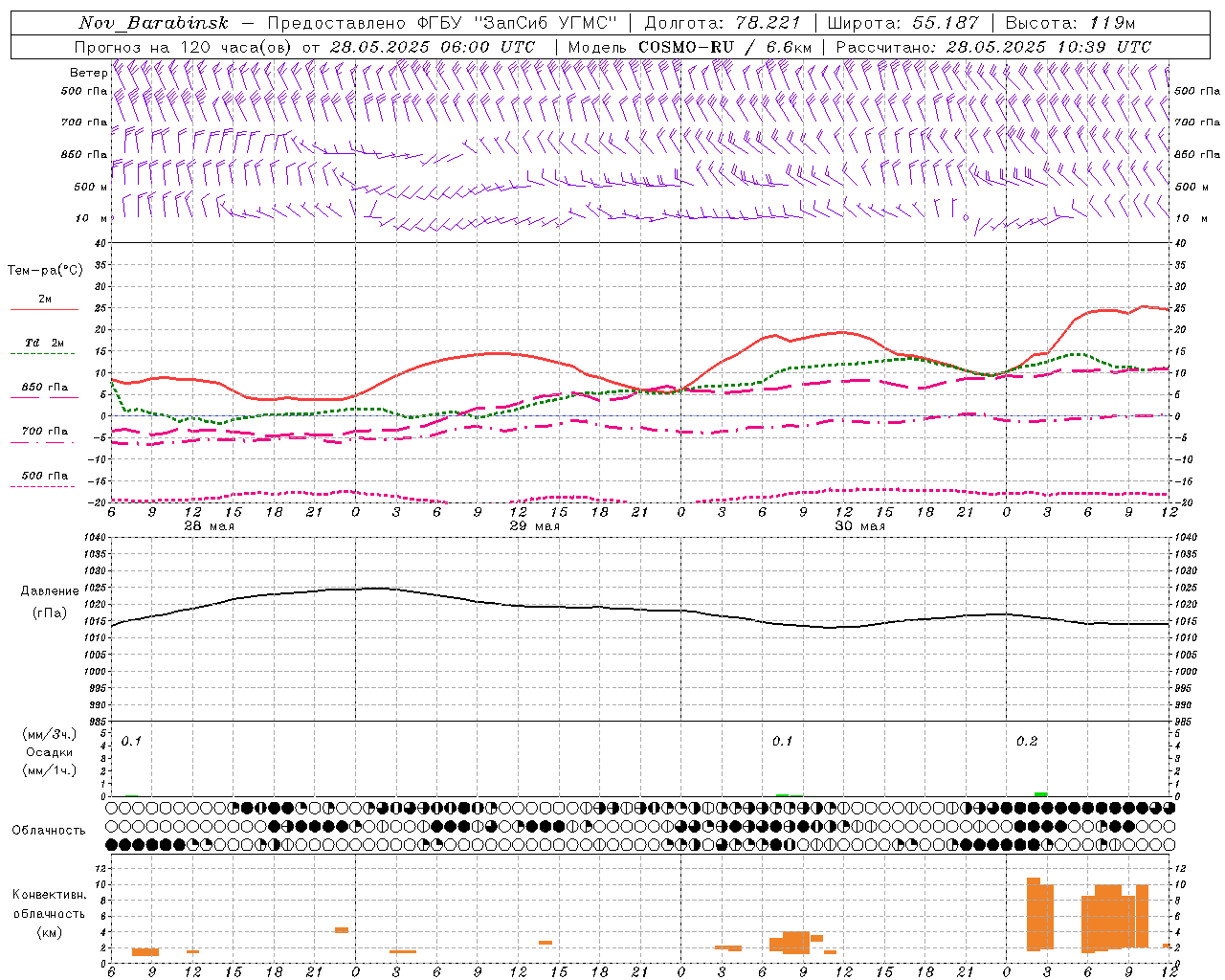Click the station name Nov_Barabinsk
The height and width of the screenshot is (980, 1225).
(x=153, y=23)
